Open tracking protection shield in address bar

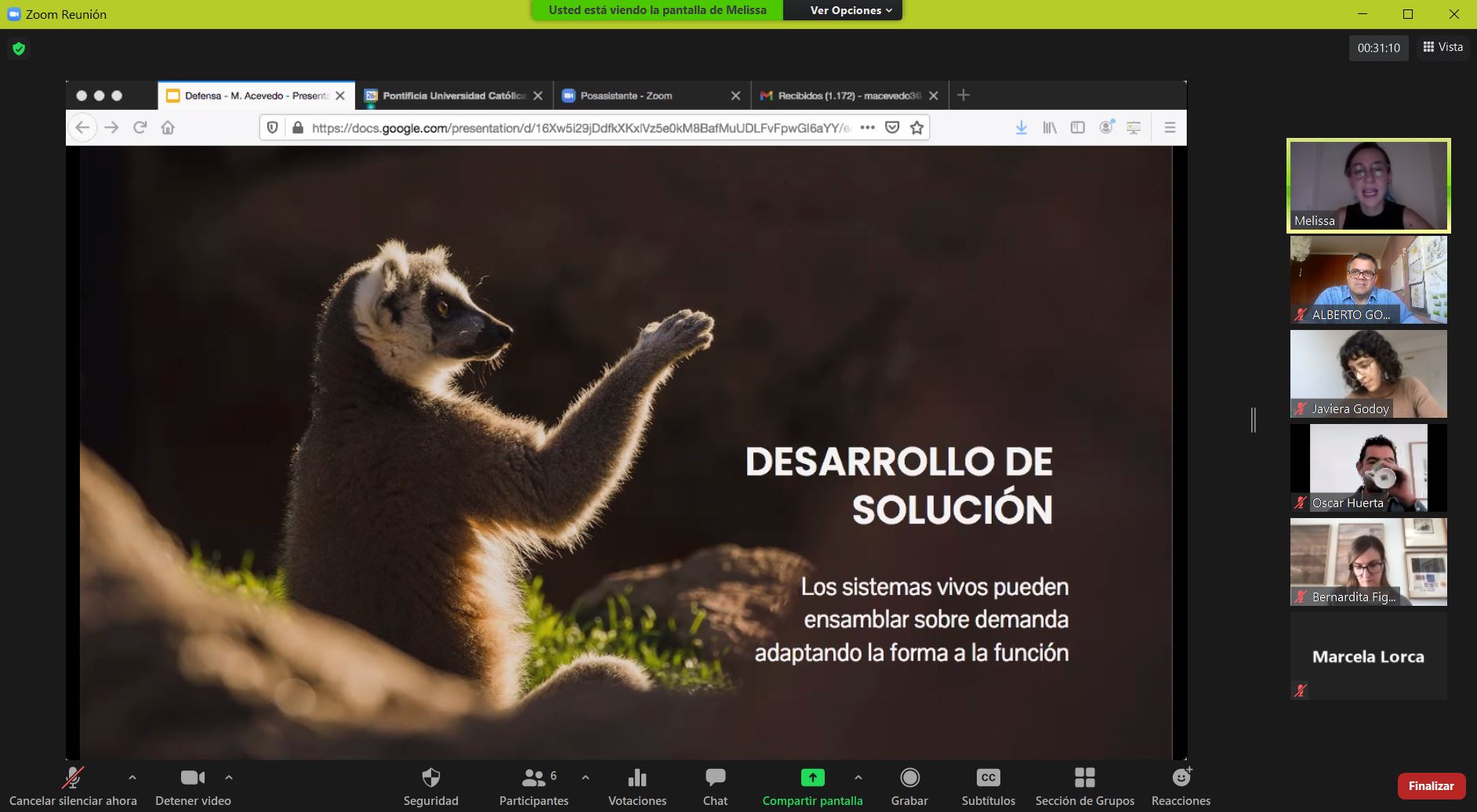click(272, 127)
